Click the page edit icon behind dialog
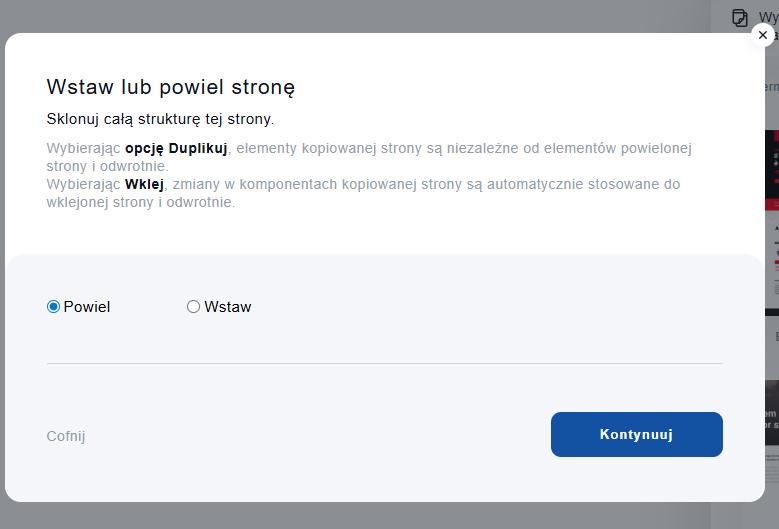 coord(740,17)
